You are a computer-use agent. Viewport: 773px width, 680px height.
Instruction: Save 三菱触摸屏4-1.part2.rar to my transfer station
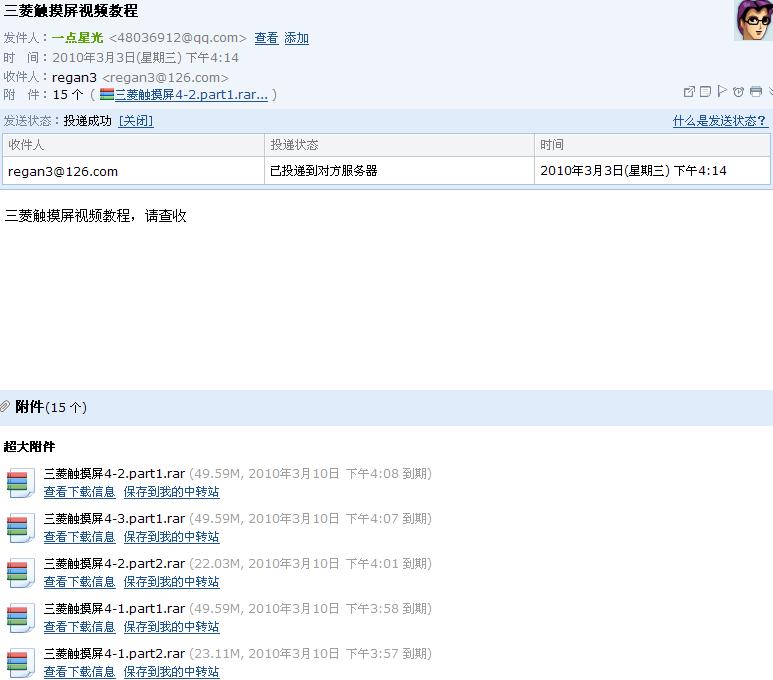pyautogui.click(x=171, y=672)
